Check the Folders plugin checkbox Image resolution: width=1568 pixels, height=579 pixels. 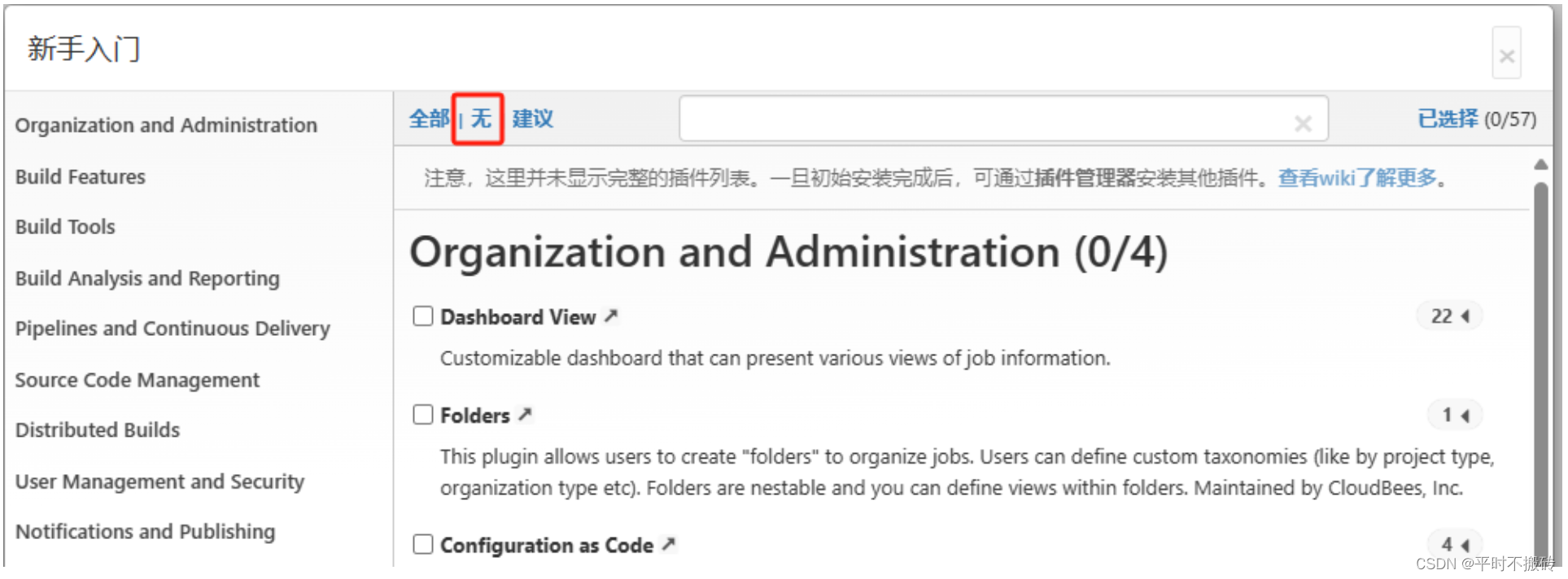[423, 415]
